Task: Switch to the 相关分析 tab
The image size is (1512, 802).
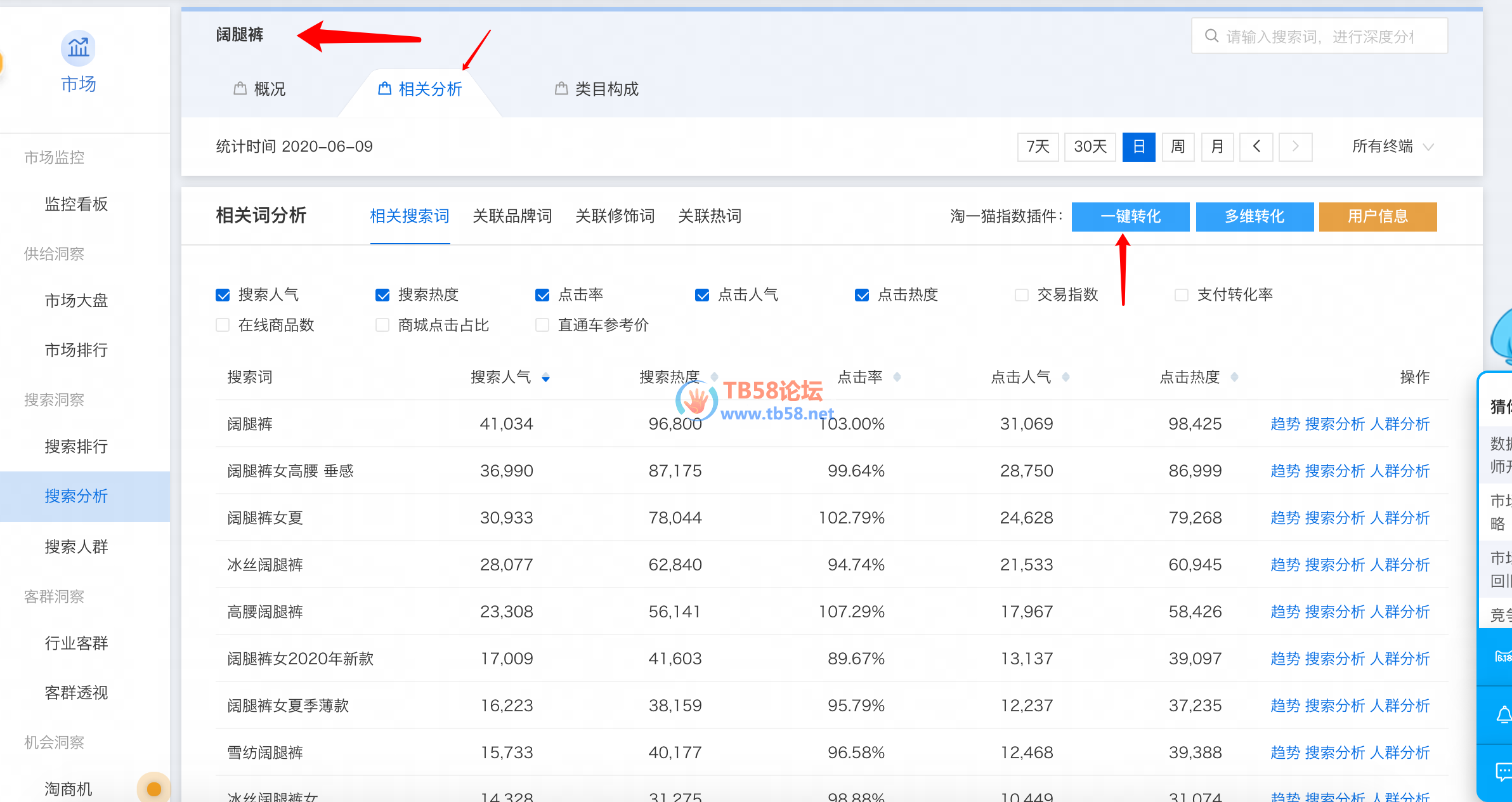Action: tap(420, 89)
